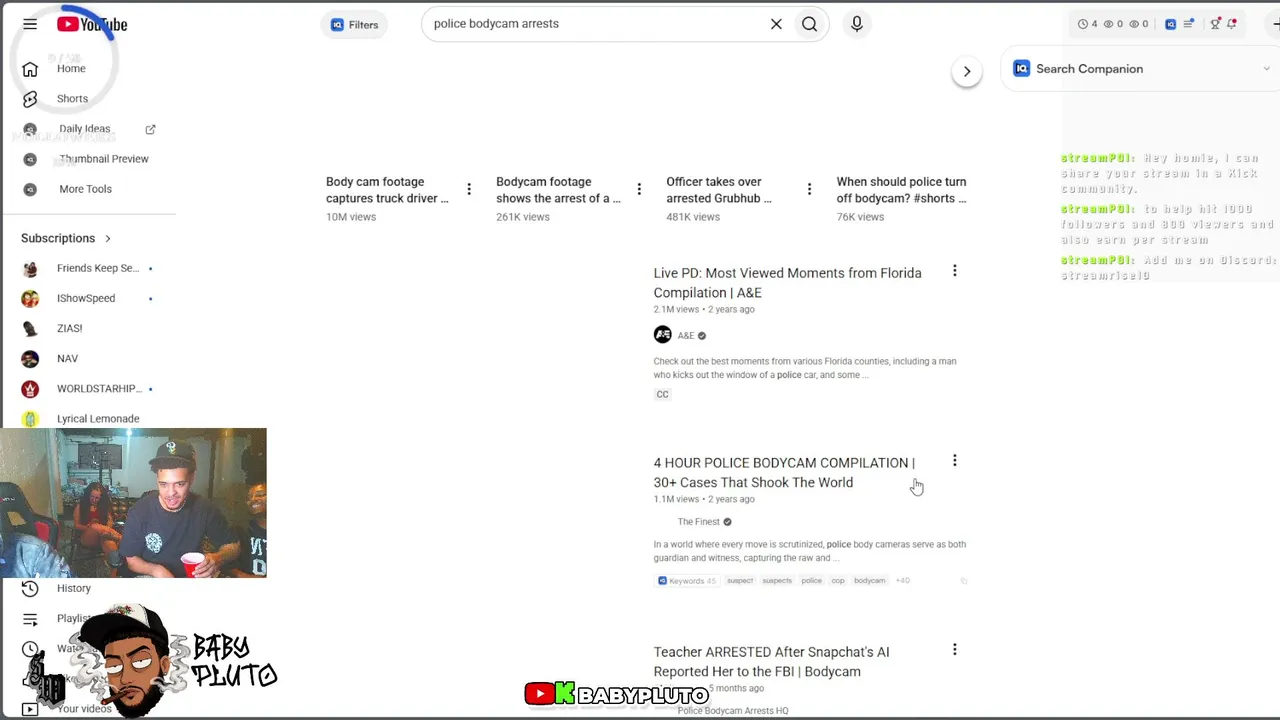This screenshot has height=720, width=1280.
Task: Click the WORLDSTARHIP channel avatar
Action: 30,388
